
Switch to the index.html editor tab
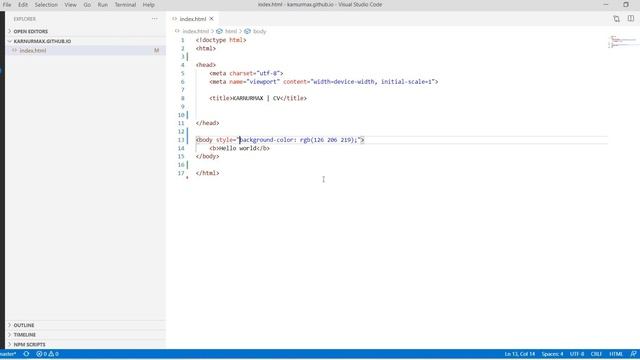tap(193, 19)
